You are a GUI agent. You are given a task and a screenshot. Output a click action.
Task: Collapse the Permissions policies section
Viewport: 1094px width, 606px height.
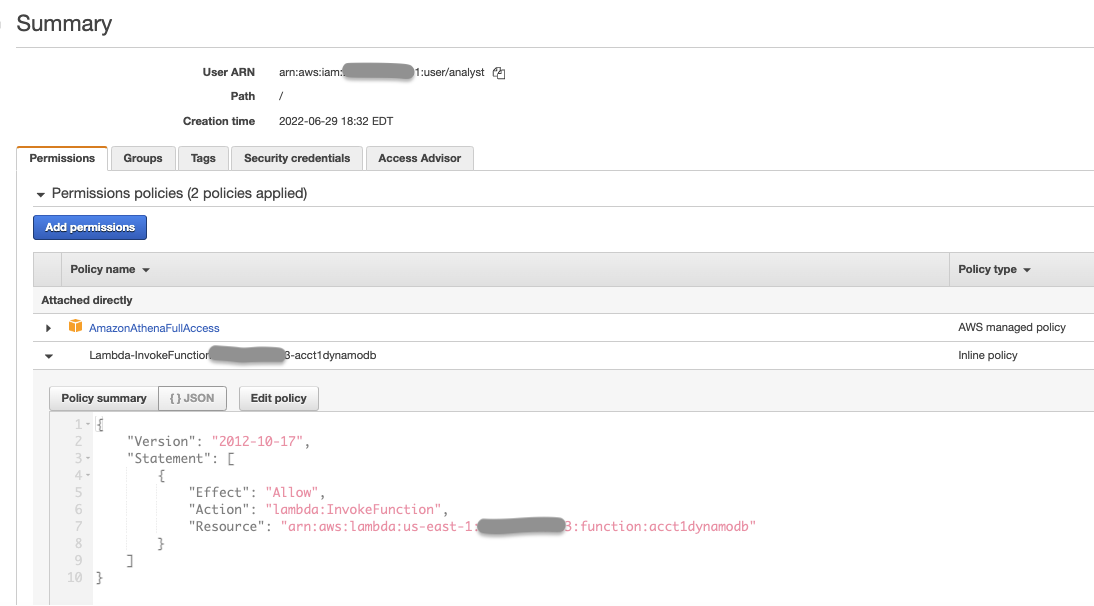point(40,195)
